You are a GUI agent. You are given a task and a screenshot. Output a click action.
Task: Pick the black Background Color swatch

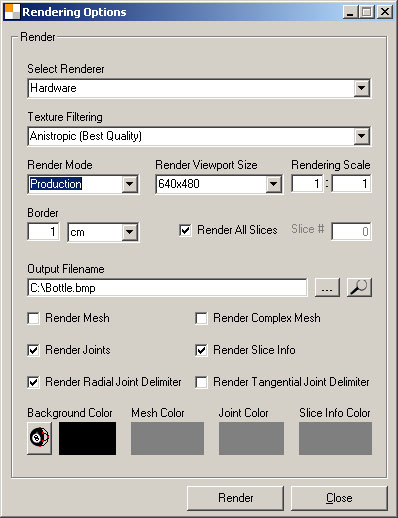pyautogui.click(x=87, y=438)
